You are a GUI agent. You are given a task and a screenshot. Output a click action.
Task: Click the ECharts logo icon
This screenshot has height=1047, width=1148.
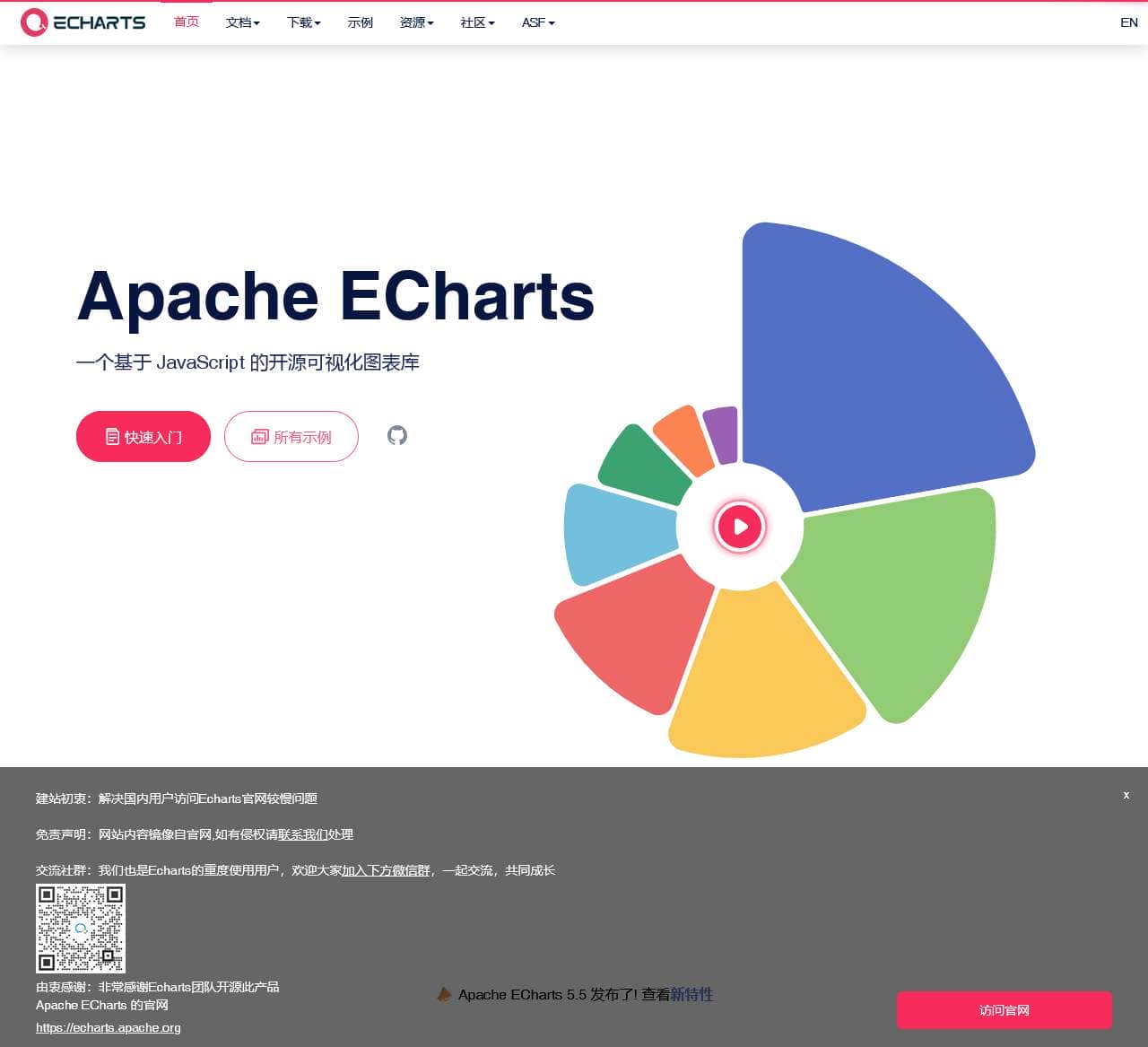pyautogui.click(x=33, y=22)
